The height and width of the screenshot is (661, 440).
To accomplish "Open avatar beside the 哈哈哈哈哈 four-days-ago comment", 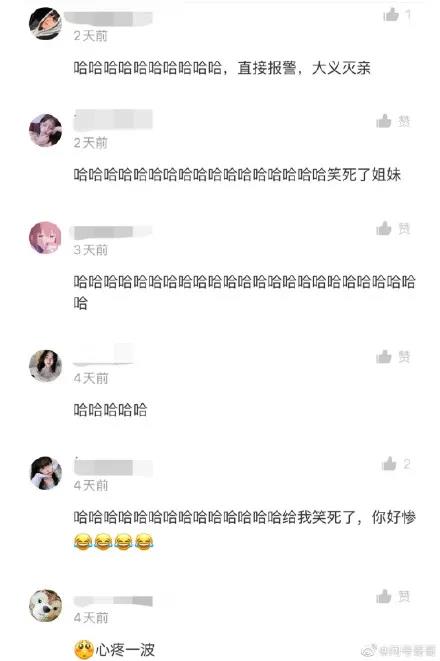I will [46, 365].
